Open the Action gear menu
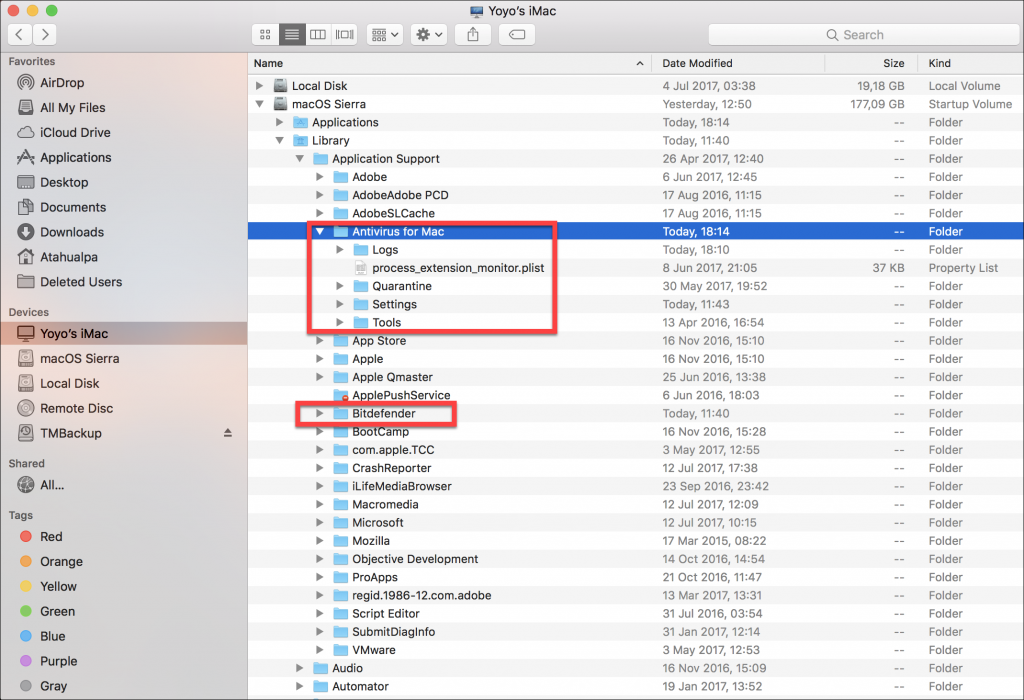The height and width of the screenshot is (700, 1024). [429, 35]
